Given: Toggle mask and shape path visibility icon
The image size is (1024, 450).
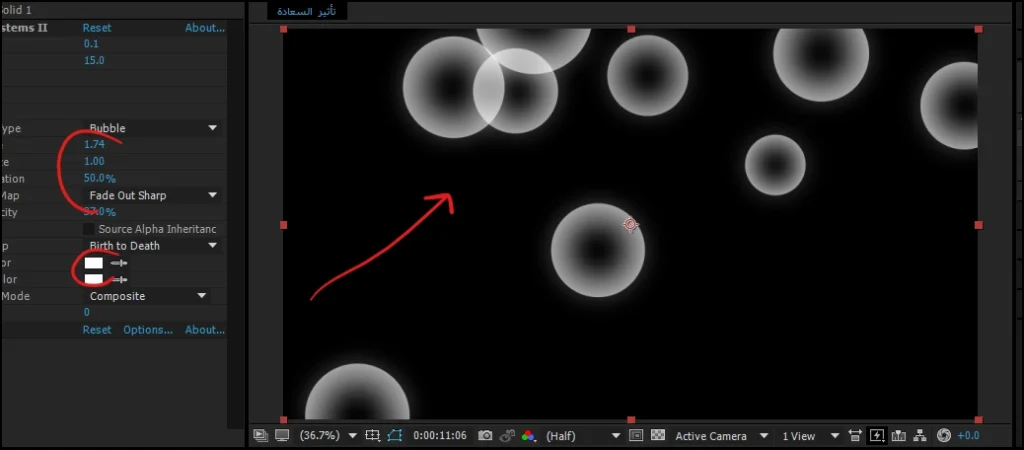Looking at the screenshot, I should [x=394, y=435].
